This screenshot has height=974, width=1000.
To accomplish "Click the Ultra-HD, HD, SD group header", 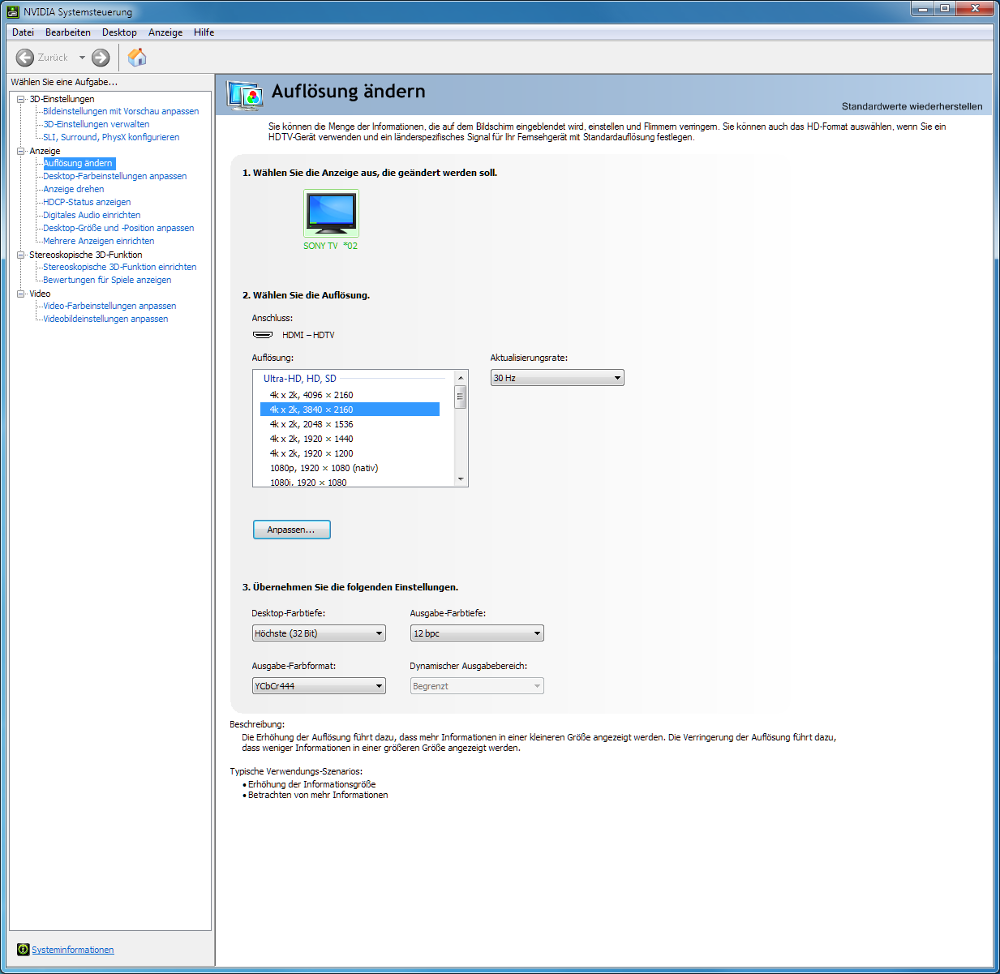I will pyautogui.click(x=300, y=379).
